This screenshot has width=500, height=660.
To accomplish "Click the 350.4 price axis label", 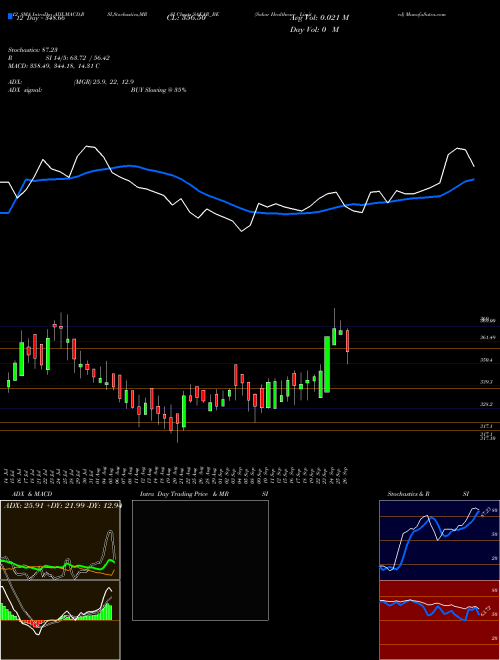I will click(487, 360).
